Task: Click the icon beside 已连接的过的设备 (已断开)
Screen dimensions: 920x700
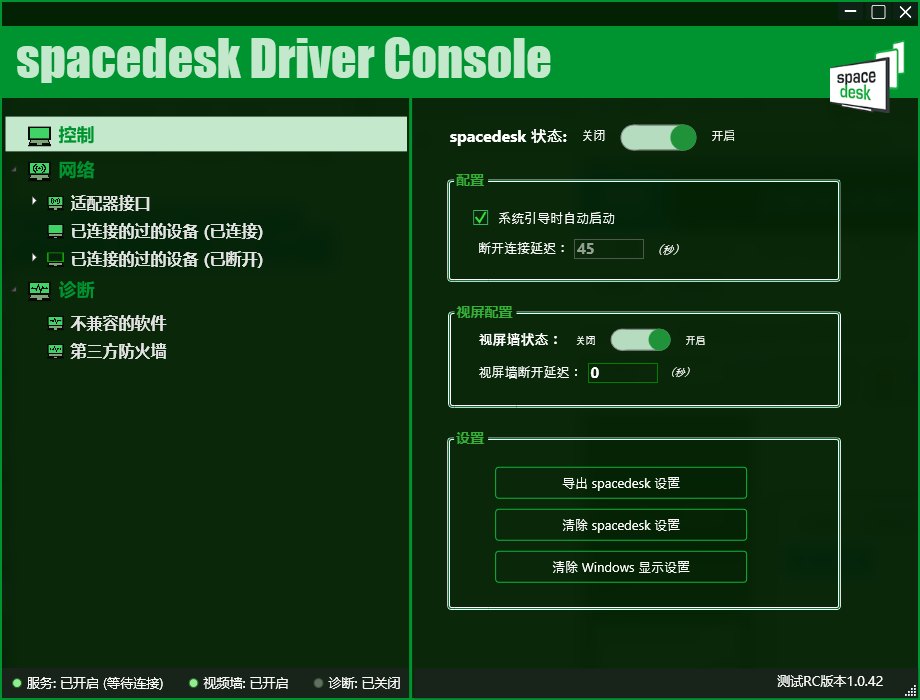Action: pyautogui.click(x=55, y=259)
